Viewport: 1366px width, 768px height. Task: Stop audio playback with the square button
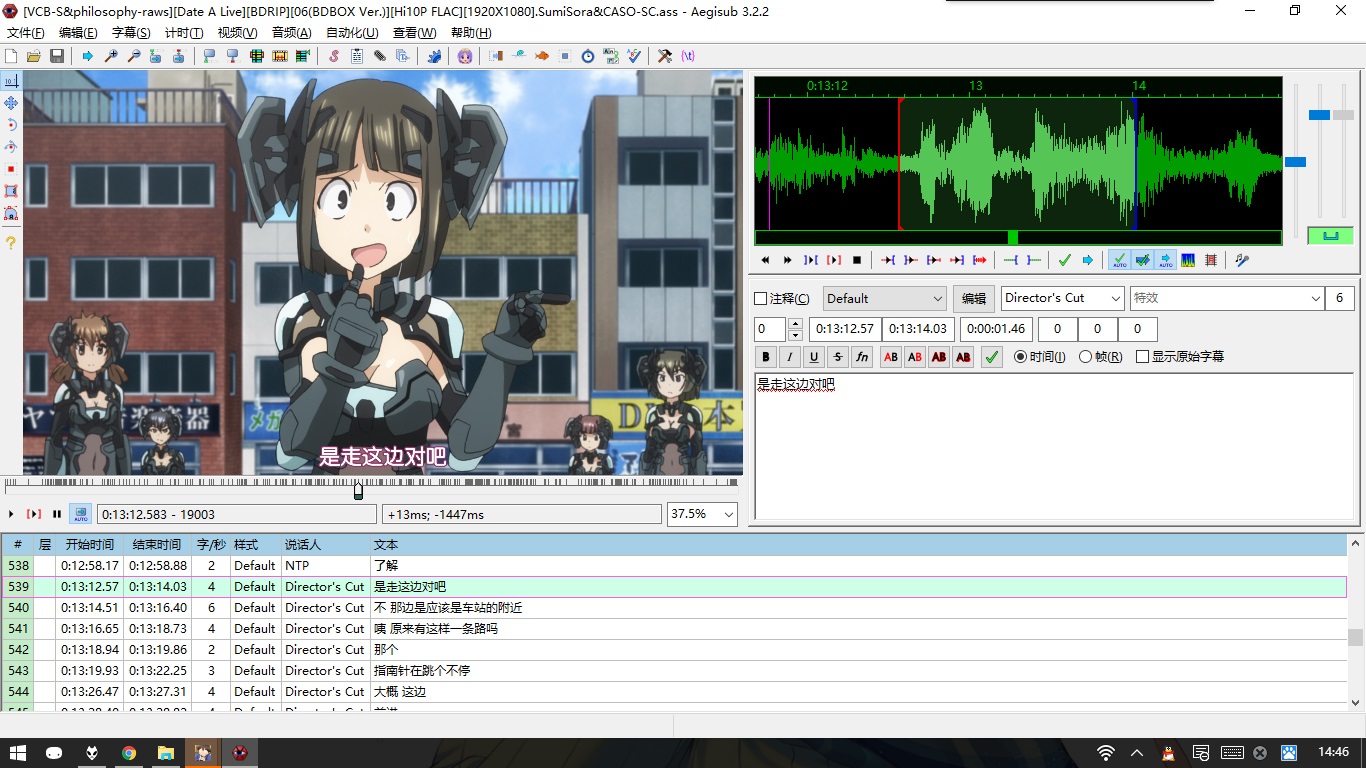(857, 260)
